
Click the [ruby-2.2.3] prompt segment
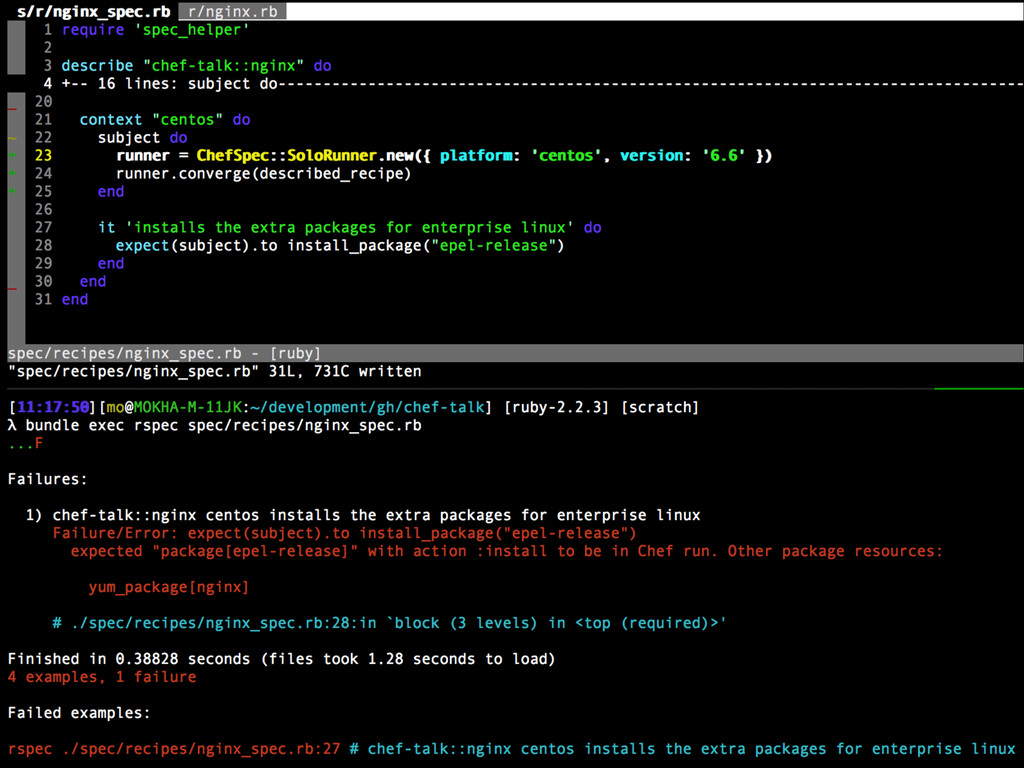pyautogui.click(x=556, y=408)
